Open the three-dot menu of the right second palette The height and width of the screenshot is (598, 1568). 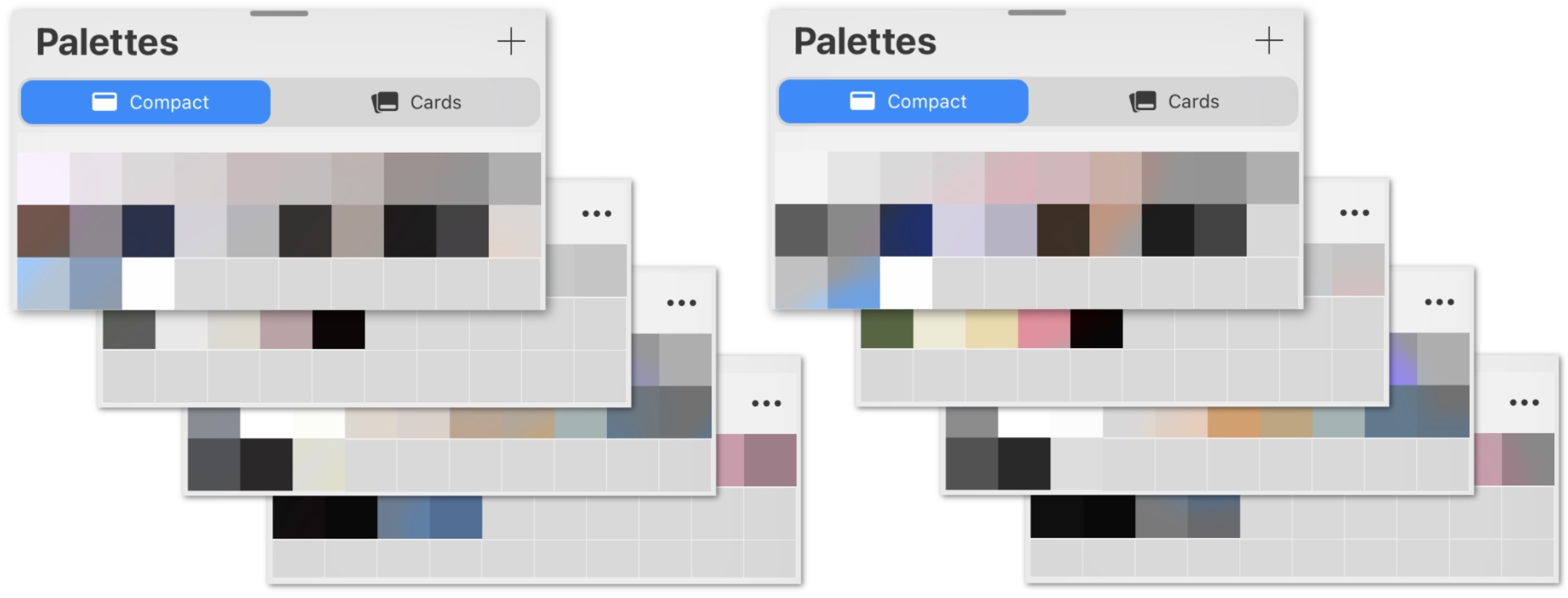pos(1354,213)
